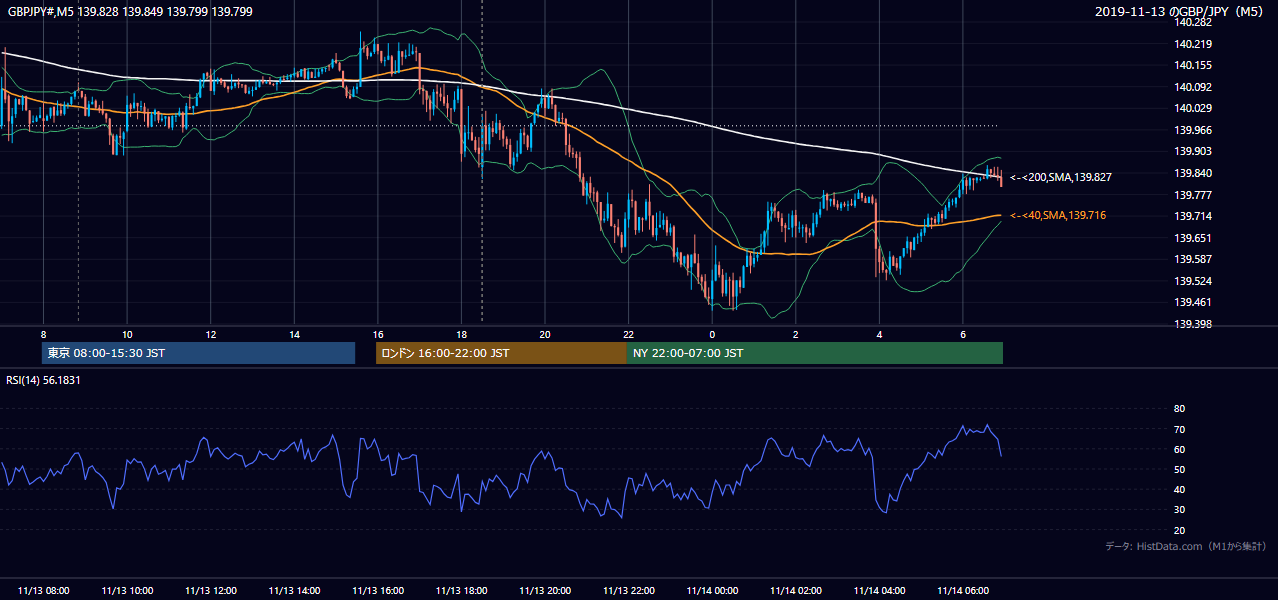The width and height of the screenshot is (1278, 600).
Task: Click price level 139.461 on the axis
Action: pyautogui.click(x=1191, y=302)
